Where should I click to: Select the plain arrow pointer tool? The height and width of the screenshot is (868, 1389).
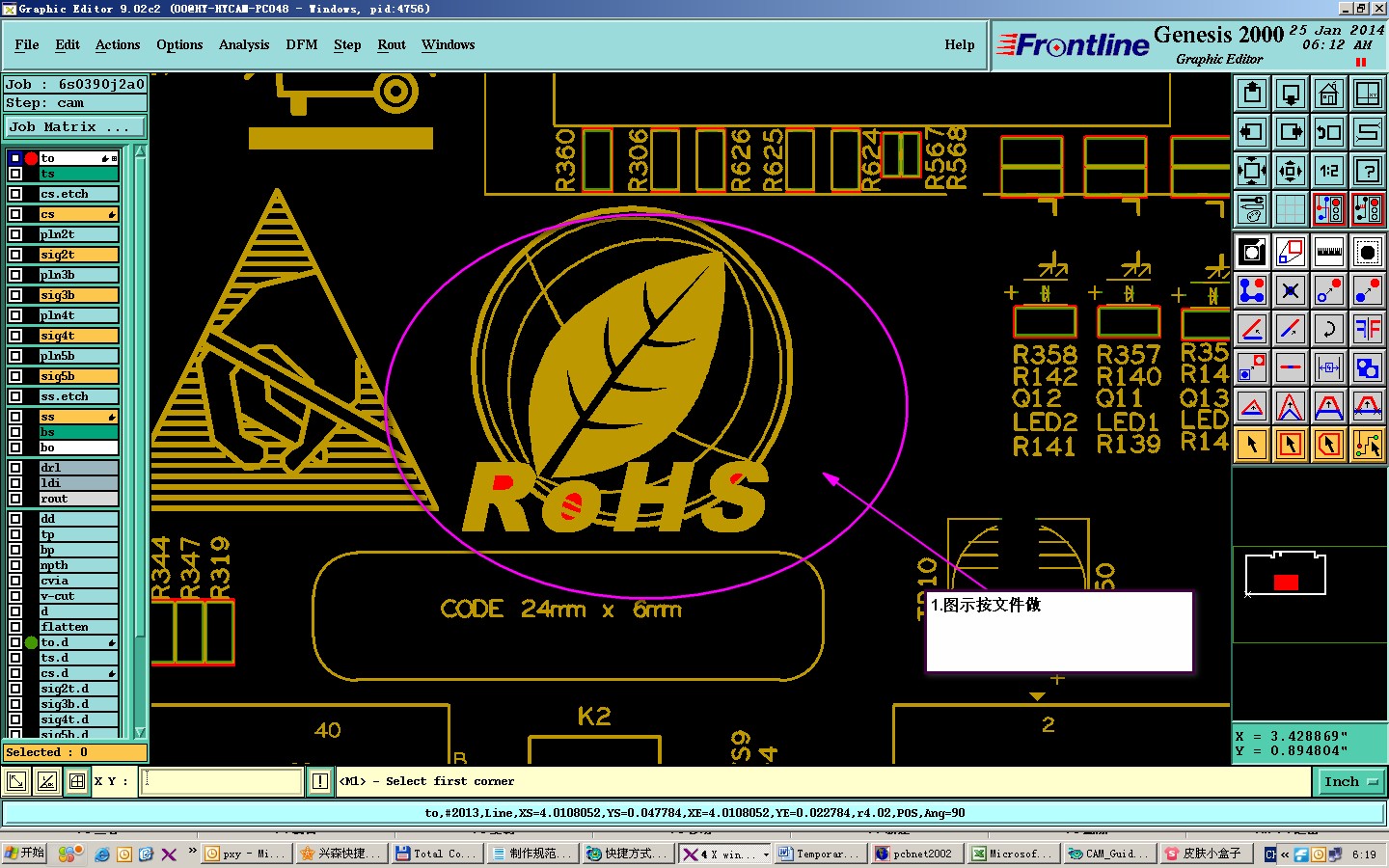click(1252, 445)
